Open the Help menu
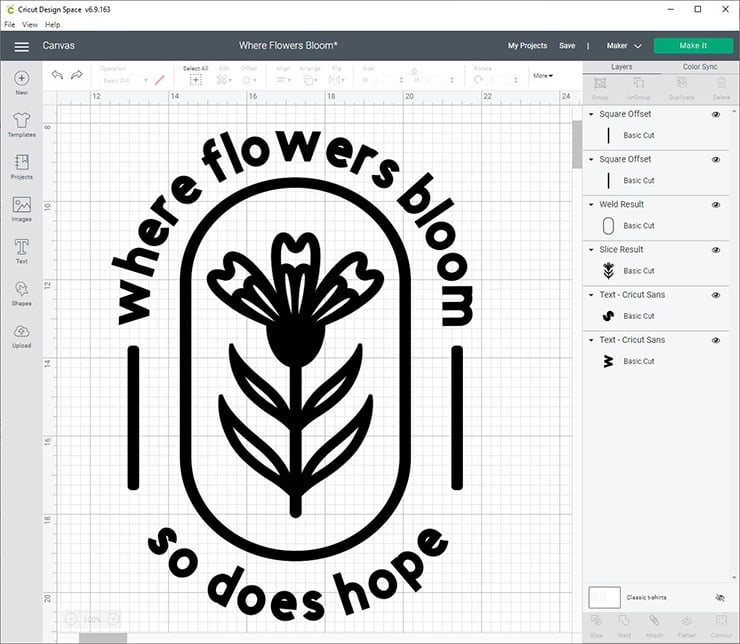This screenshot has height=644, width=740. (x=52, y=25)
